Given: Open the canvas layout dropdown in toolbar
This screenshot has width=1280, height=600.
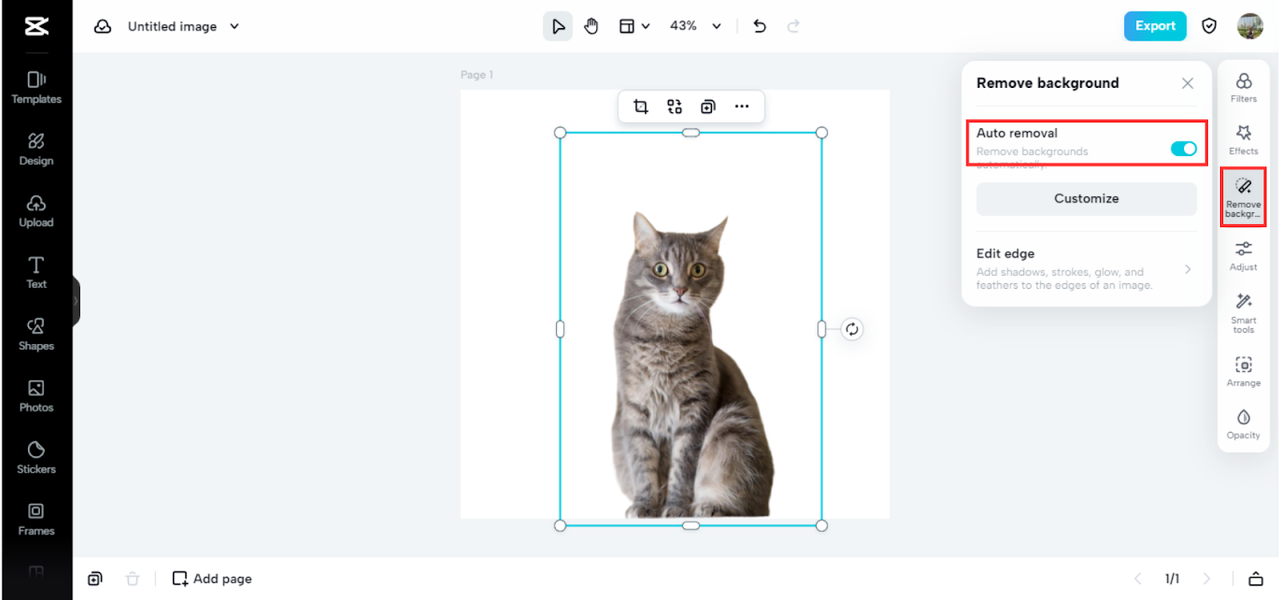Looking at the screenshot, I should [634, 26].
